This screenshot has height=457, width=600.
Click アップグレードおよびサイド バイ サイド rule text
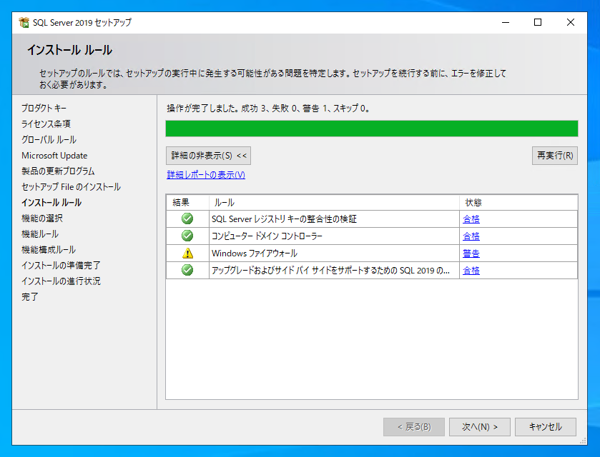(331, 271)
